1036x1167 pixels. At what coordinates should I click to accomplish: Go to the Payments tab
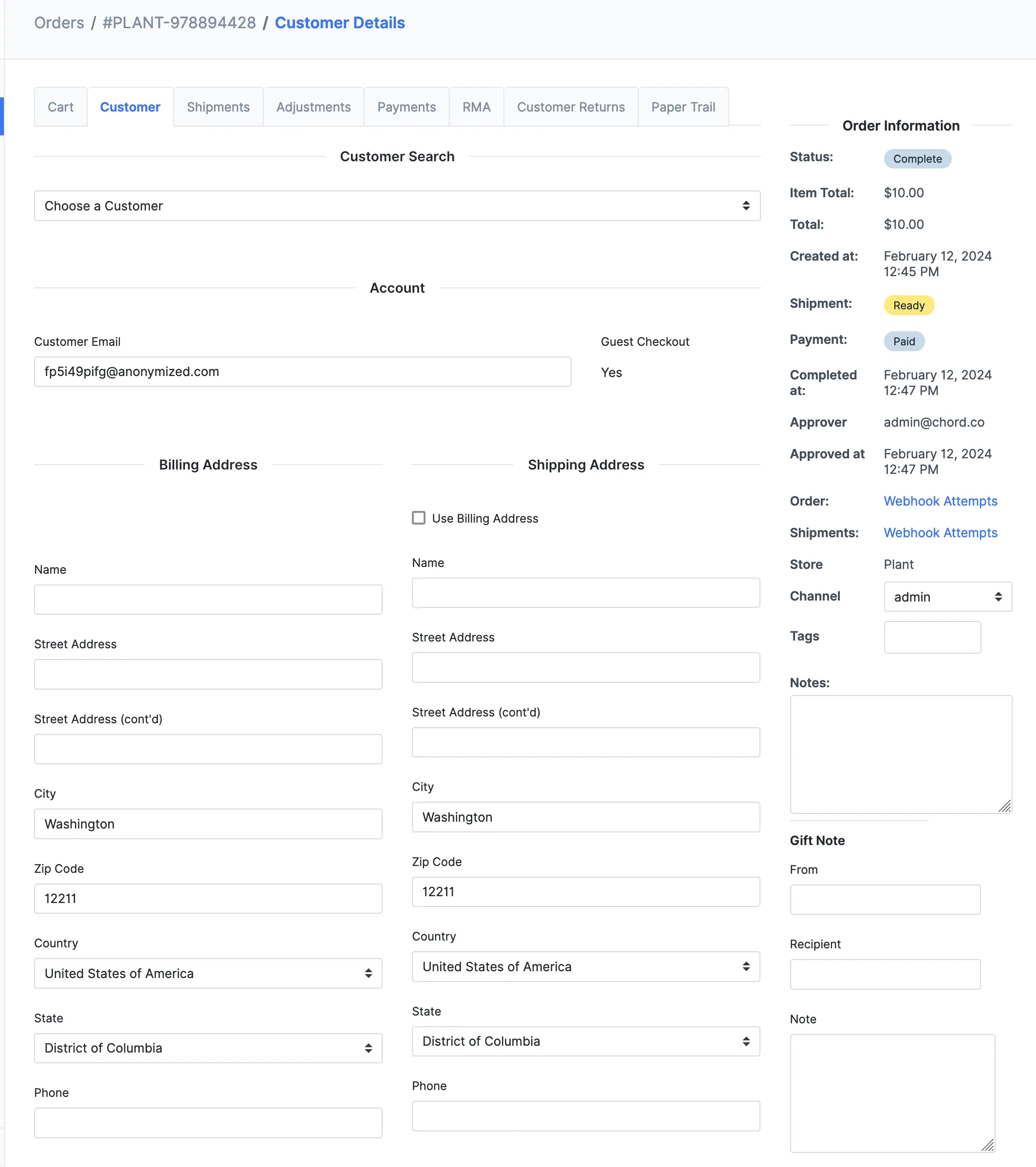point(407,107)
